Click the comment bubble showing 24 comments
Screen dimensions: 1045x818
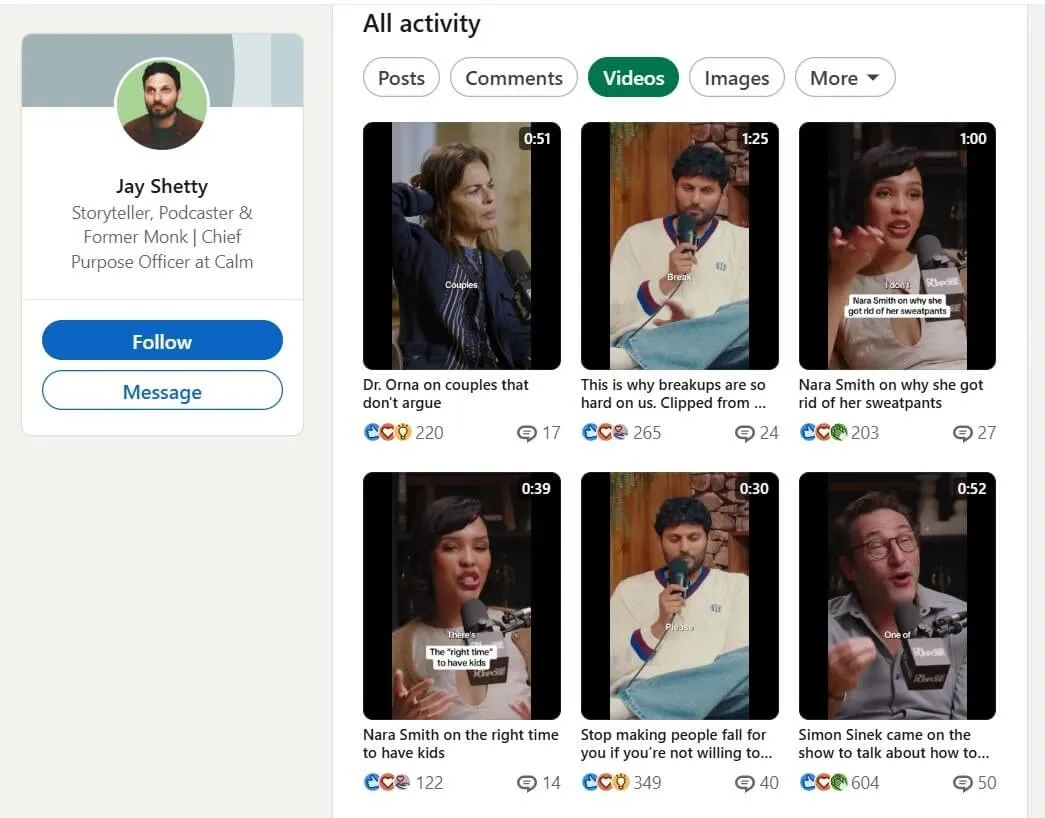click(745, 432)
